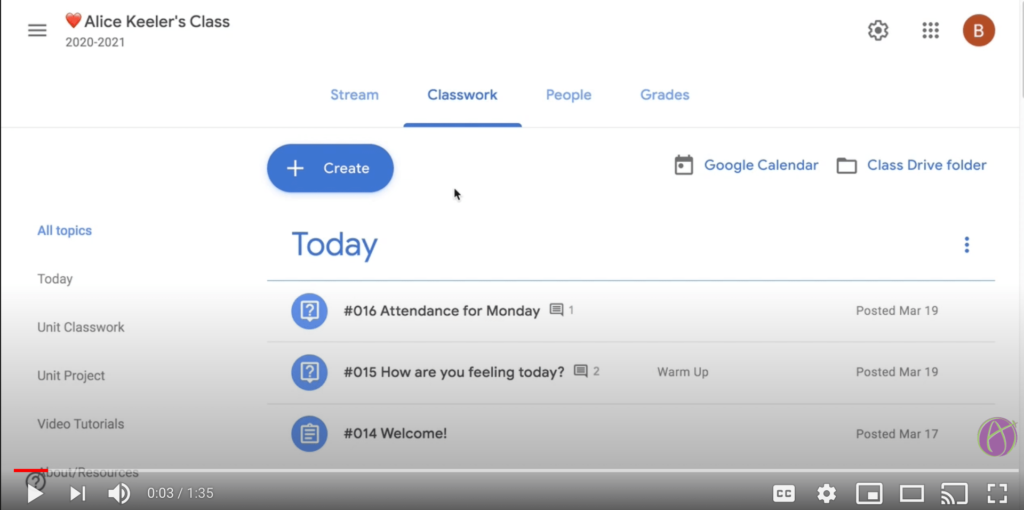Toggle closed captions on the video
This screenshot has height=510, width=1024.
pyautogui.click(x=784, y=493)
